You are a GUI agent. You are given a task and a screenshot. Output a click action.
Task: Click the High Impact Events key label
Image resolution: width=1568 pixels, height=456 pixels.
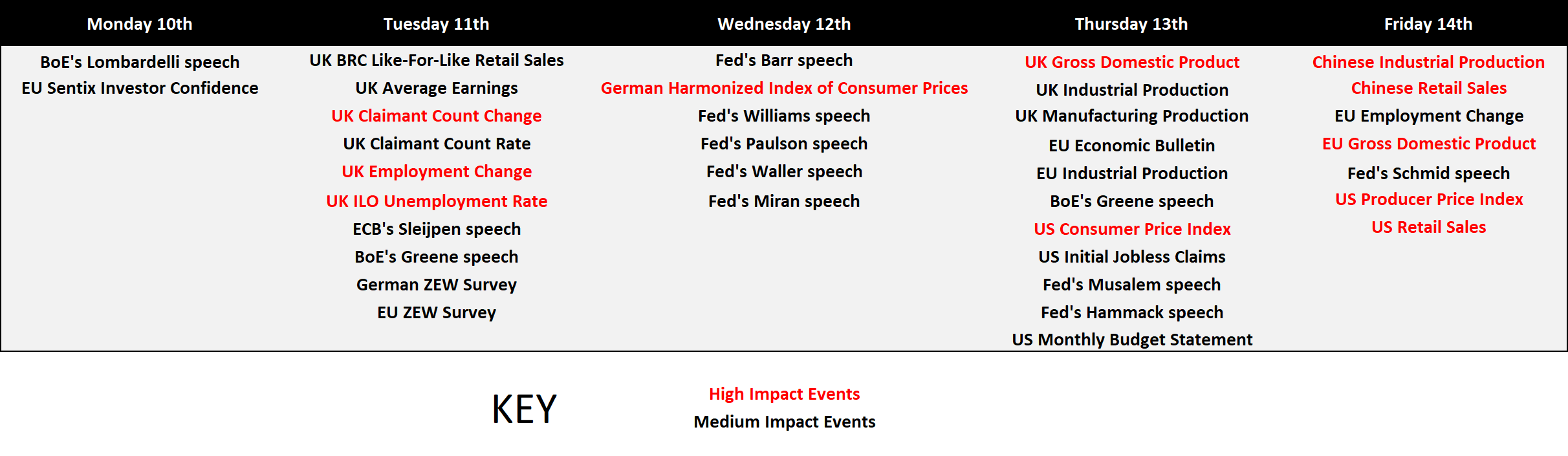[784, 394]
